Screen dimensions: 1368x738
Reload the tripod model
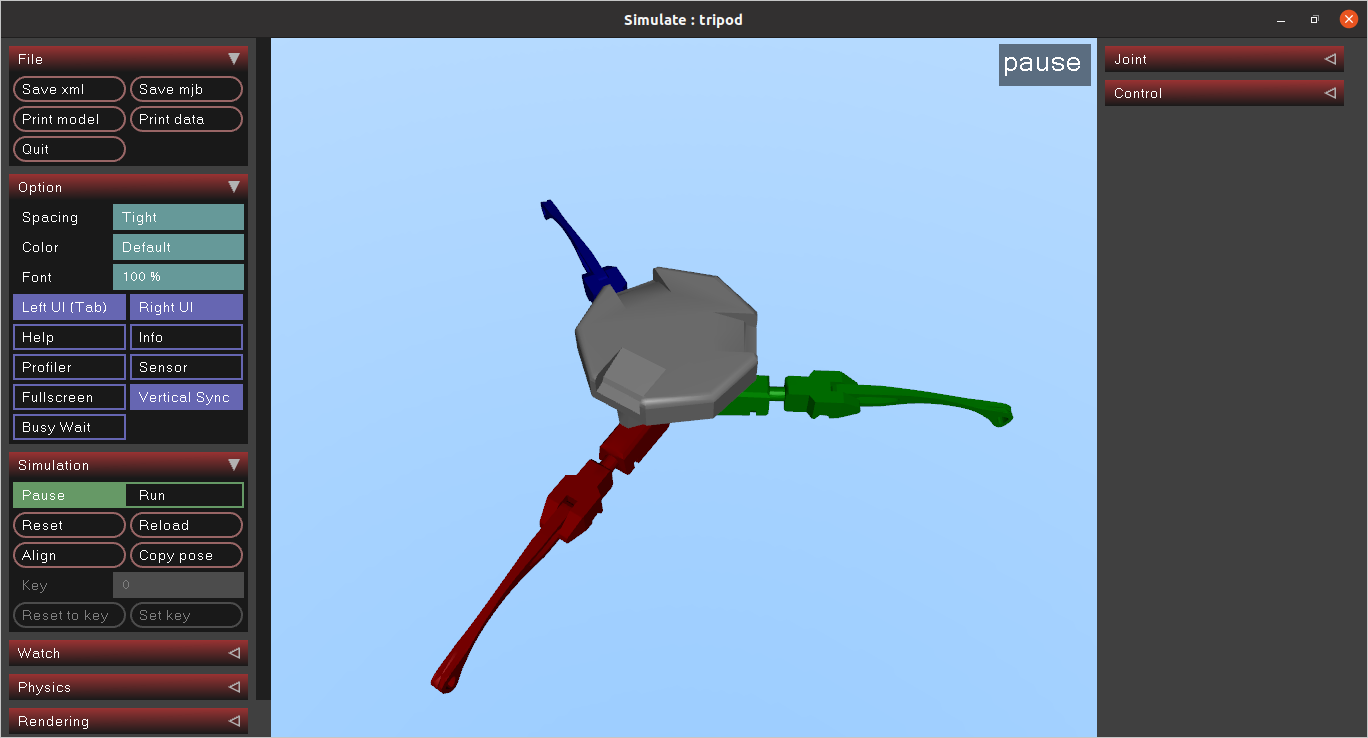(x=186, y=525)
